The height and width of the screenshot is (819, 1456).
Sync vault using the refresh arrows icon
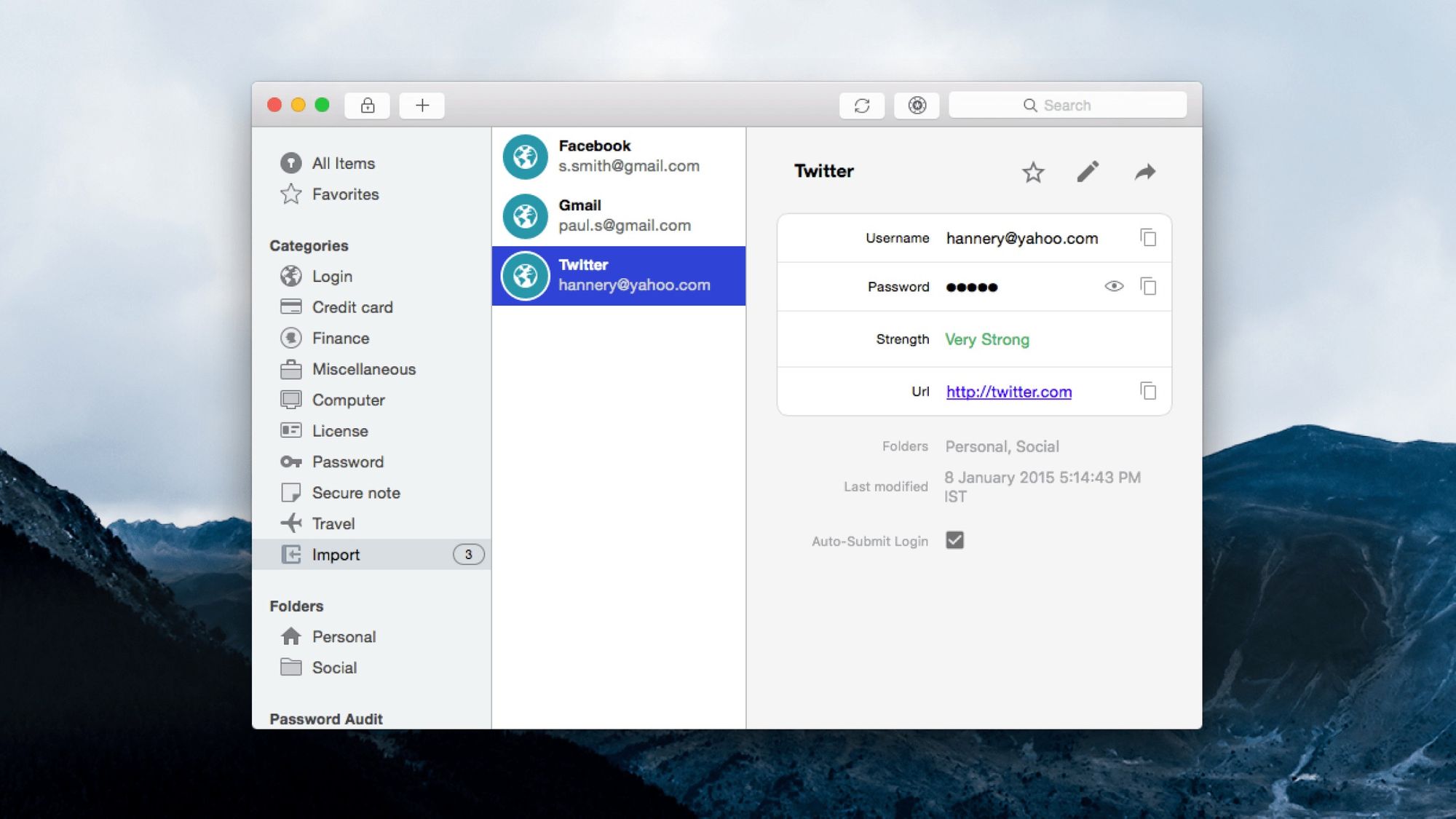coord(862,106)
